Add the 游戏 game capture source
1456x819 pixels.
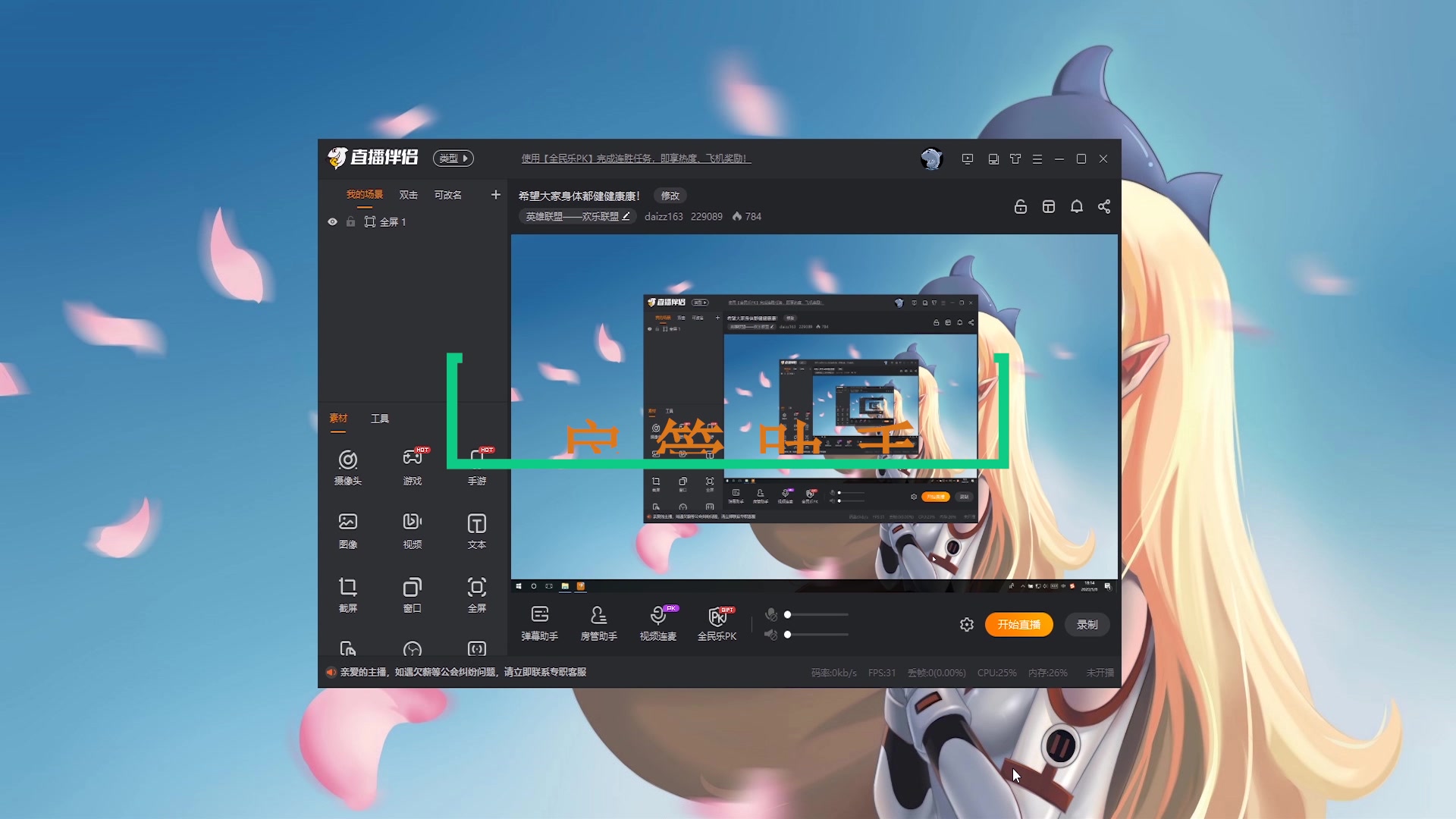[x=413, y=467]
